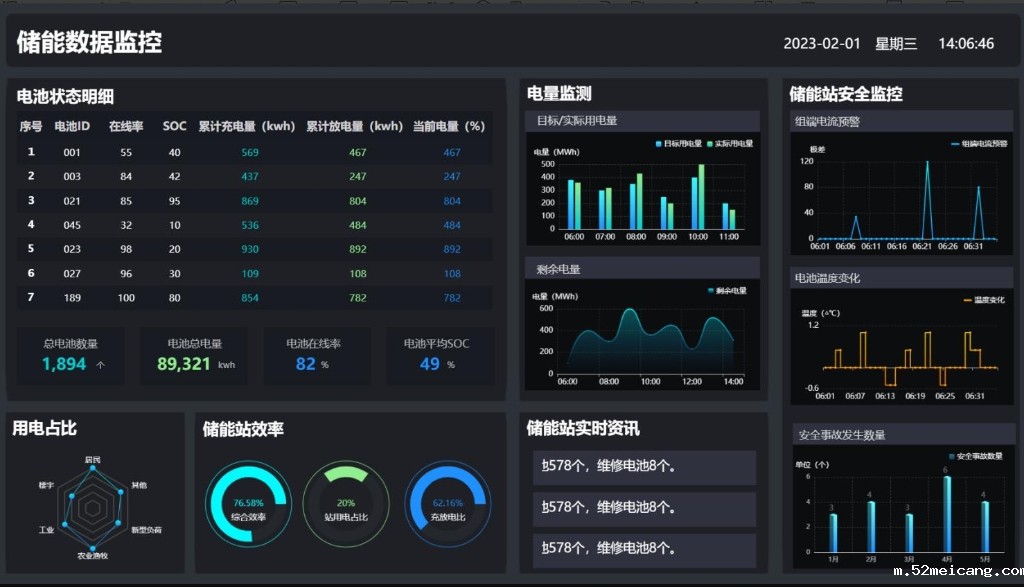Open the first 储能站实时资讯 news entry

(643, 467)
